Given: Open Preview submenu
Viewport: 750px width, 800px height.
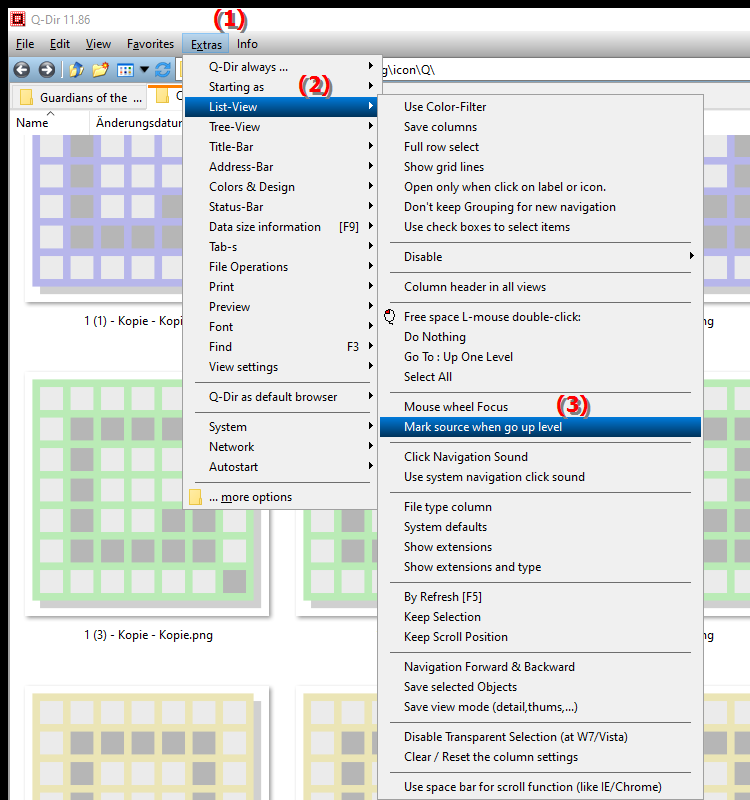Looking at the screenshot, I should [x=282, y=307].
